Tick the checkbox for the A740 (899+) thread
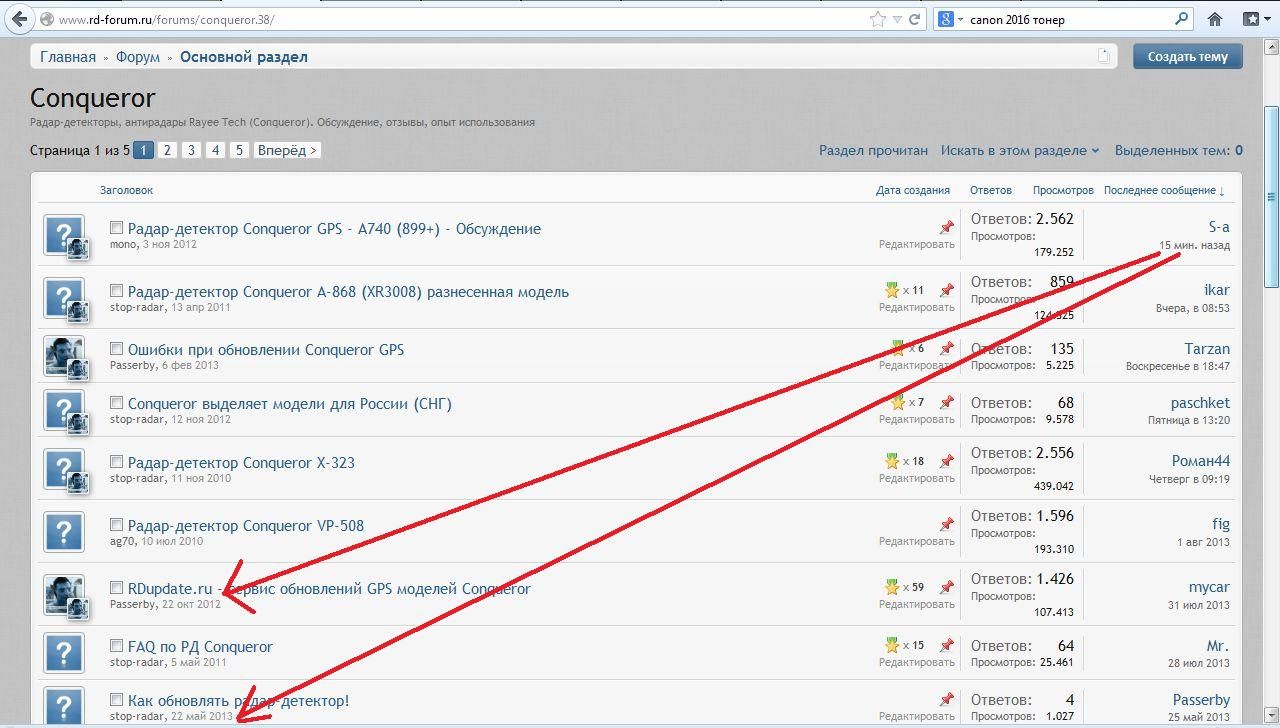Screen dimensions: 1280x728 (117, 228)
